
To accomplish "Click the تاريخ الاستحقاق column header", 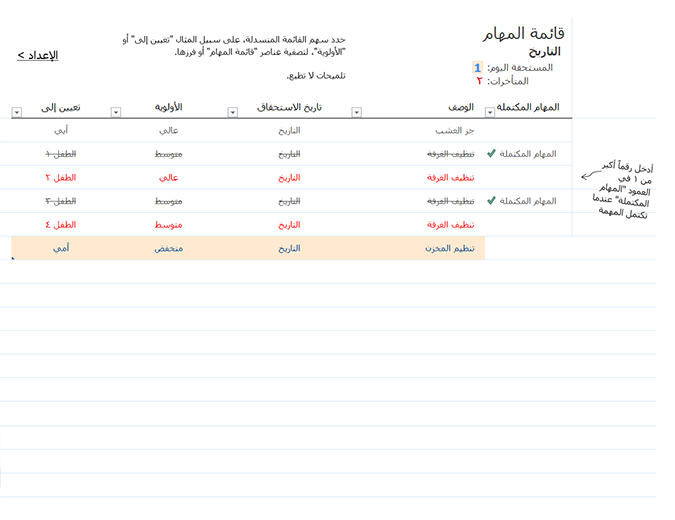I will pyautogui.click(x=289, y=107).
